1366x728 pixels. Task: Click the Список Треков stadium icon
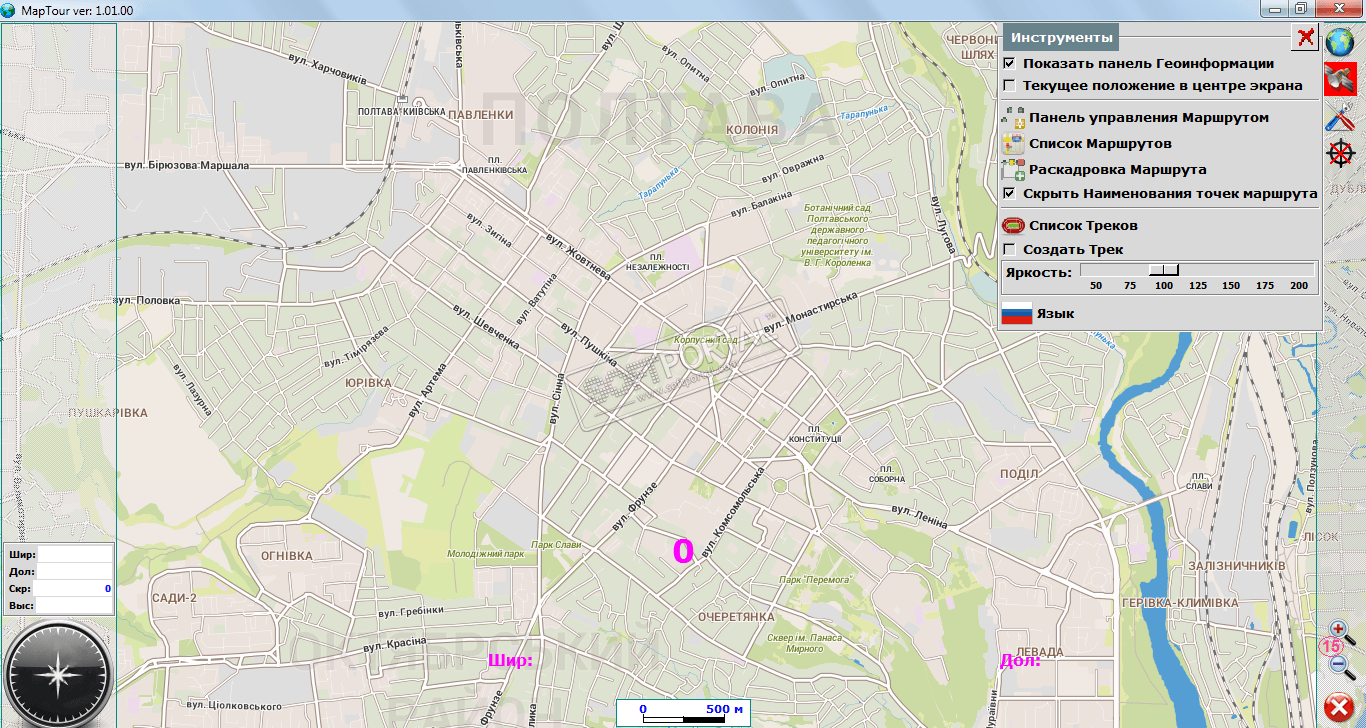[1014, 225]
